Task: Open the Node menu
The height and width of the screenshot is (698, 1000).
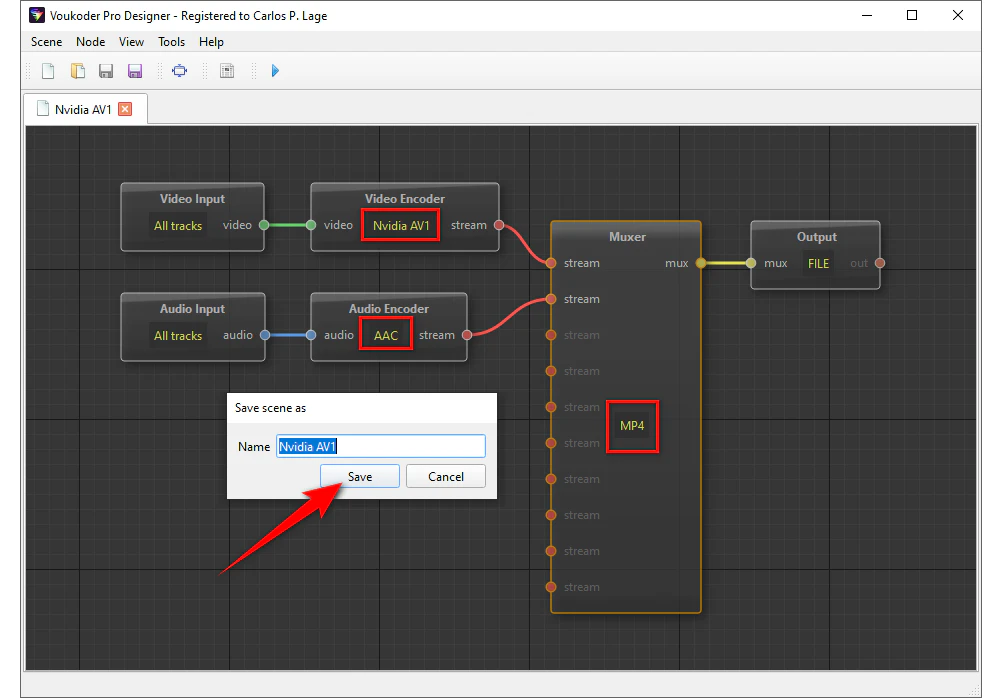Action: point(90,42)
